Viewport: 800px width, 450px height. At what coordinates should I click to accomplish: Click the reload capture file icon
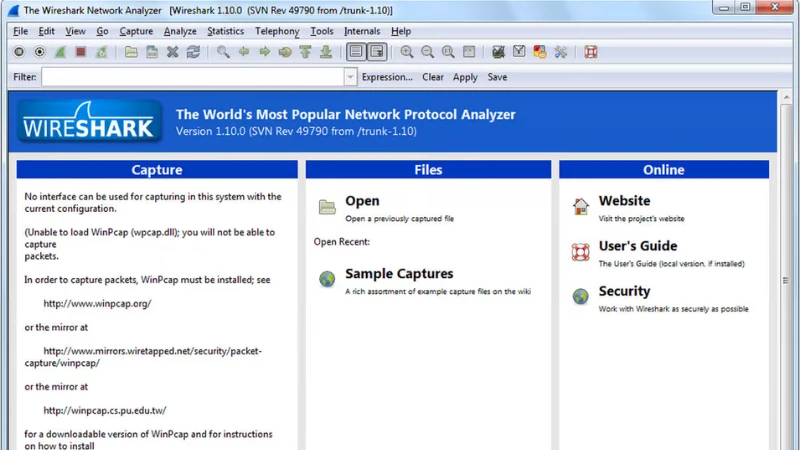click(193, 52)
